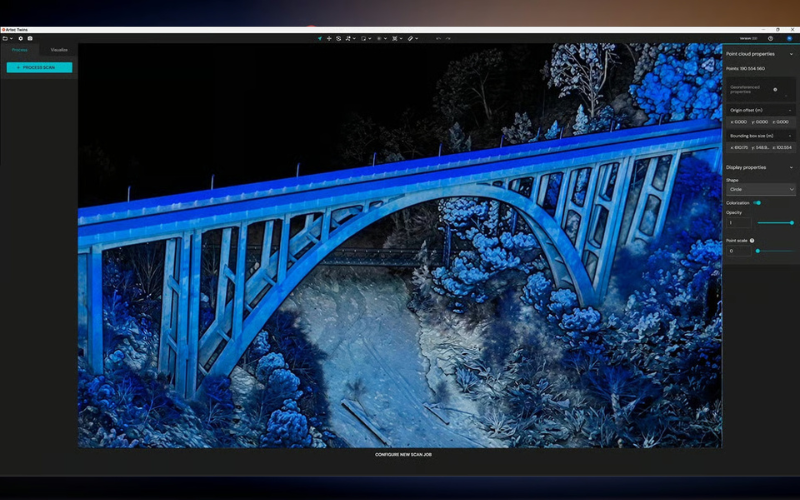800x500 pixels.
Task: Select the arrow pointer tool
Action: [x=320, y=38]
